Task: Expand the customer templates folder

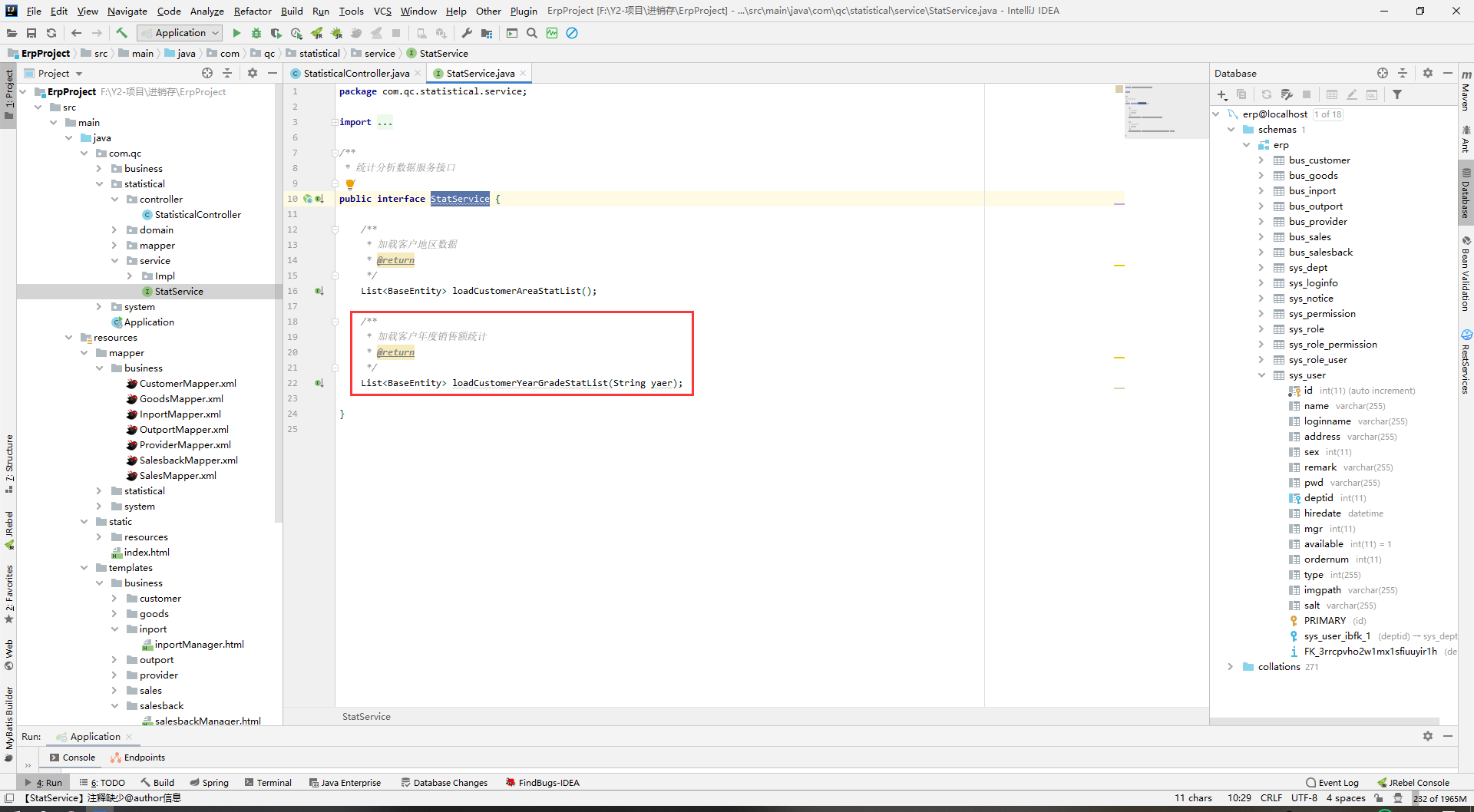Action: [114, 599]
